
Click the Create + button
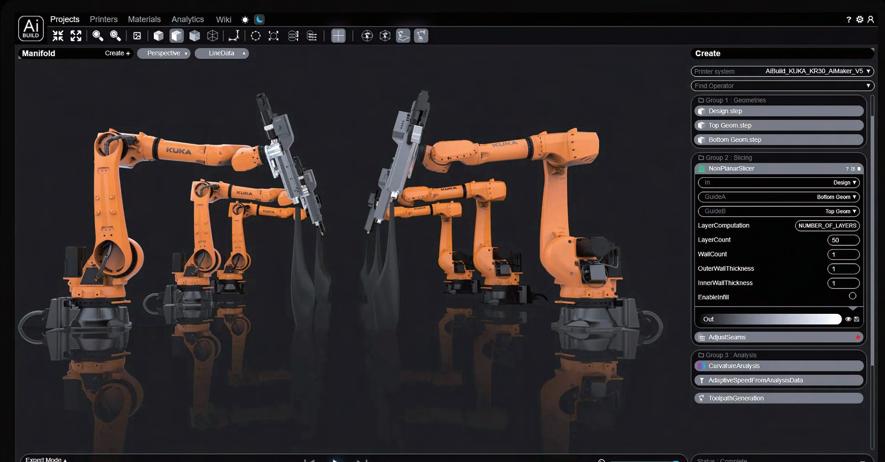(x=117, y=53)
